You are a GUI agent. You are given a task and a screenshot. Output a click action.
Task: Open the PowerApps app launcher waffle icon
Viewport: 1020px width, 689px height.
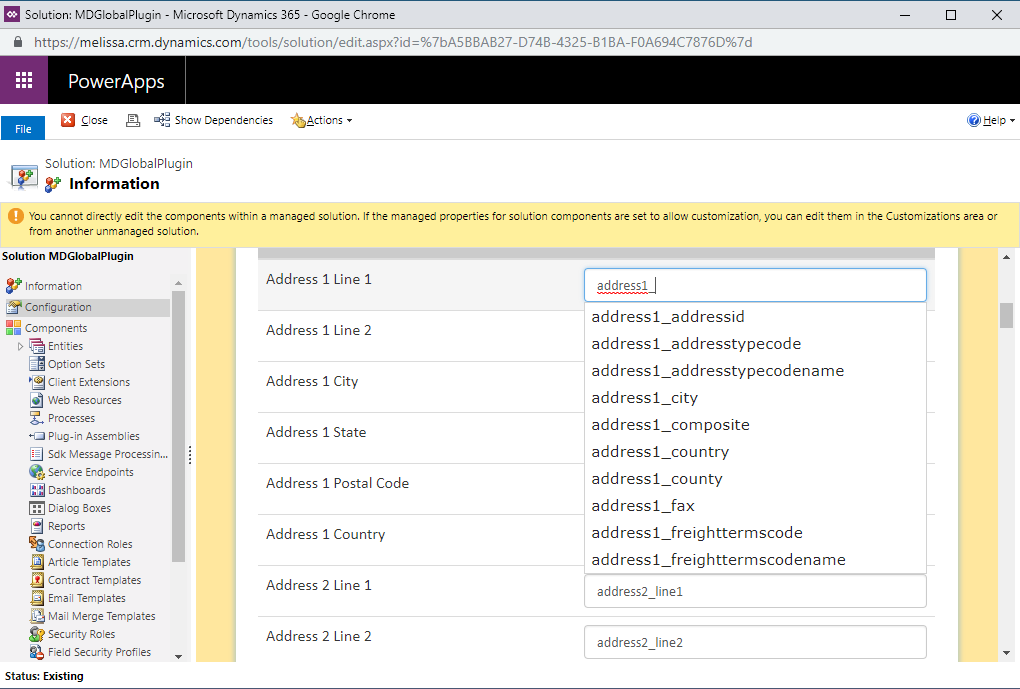tap(24, 80)
